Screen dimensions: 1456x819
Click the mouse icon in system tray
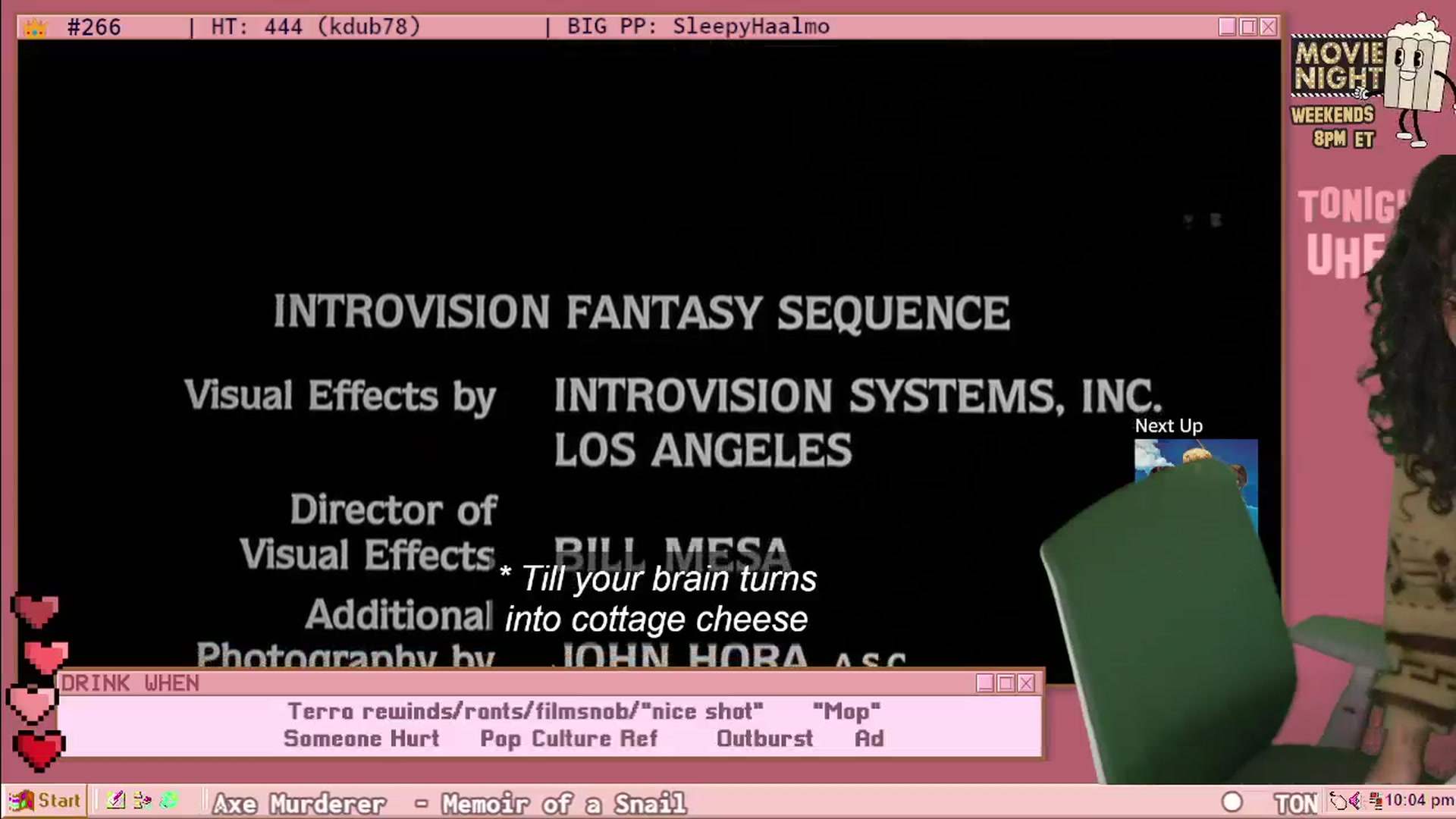coord(1339,801)
